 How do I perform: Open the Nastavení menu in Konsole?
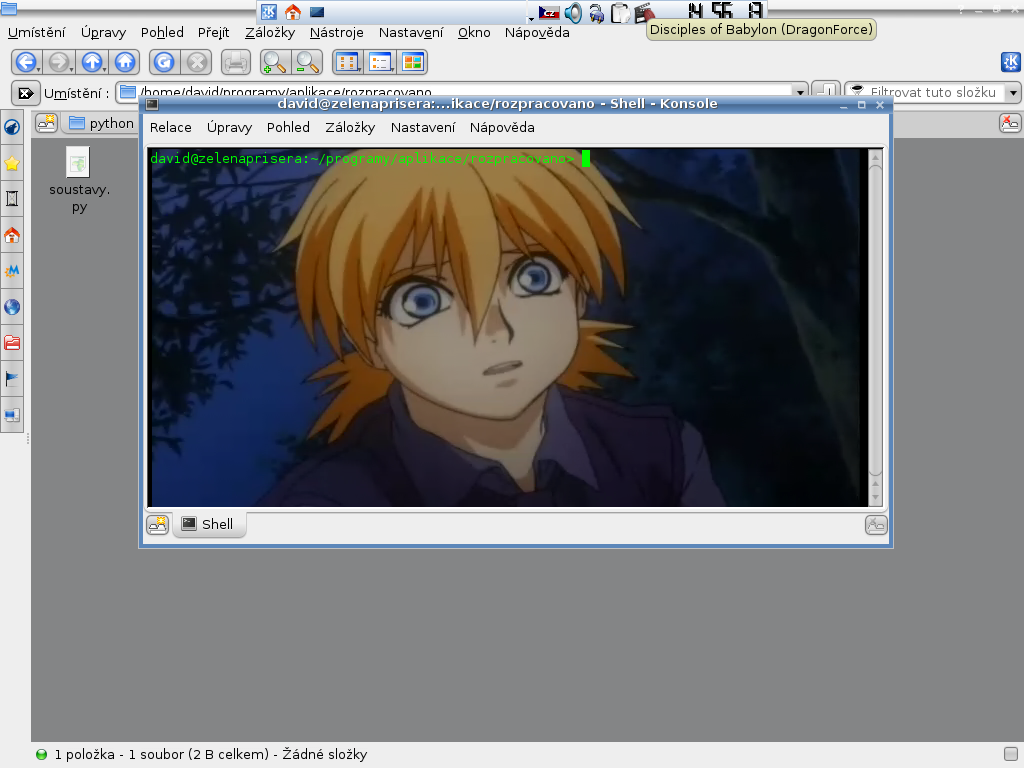pyautogui.click(x=423, y=127)
